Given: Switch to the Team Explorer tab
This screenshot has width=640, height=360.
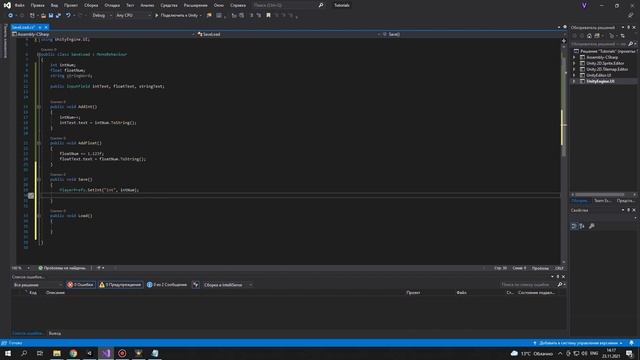Looking at the screenshot, I should 602,200.
